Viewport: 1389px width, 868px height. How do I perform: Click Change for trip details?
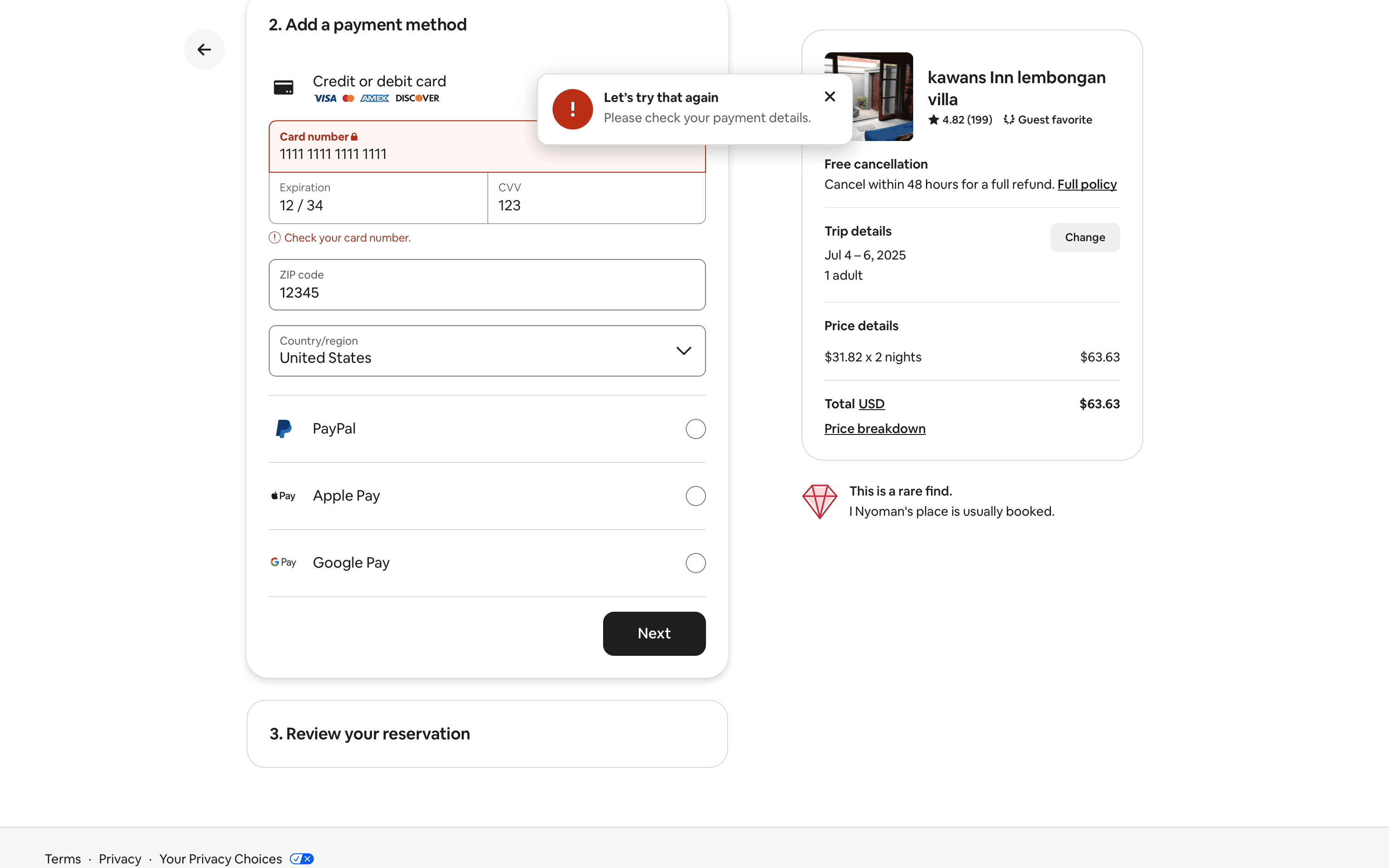(x=1084, y=237)
